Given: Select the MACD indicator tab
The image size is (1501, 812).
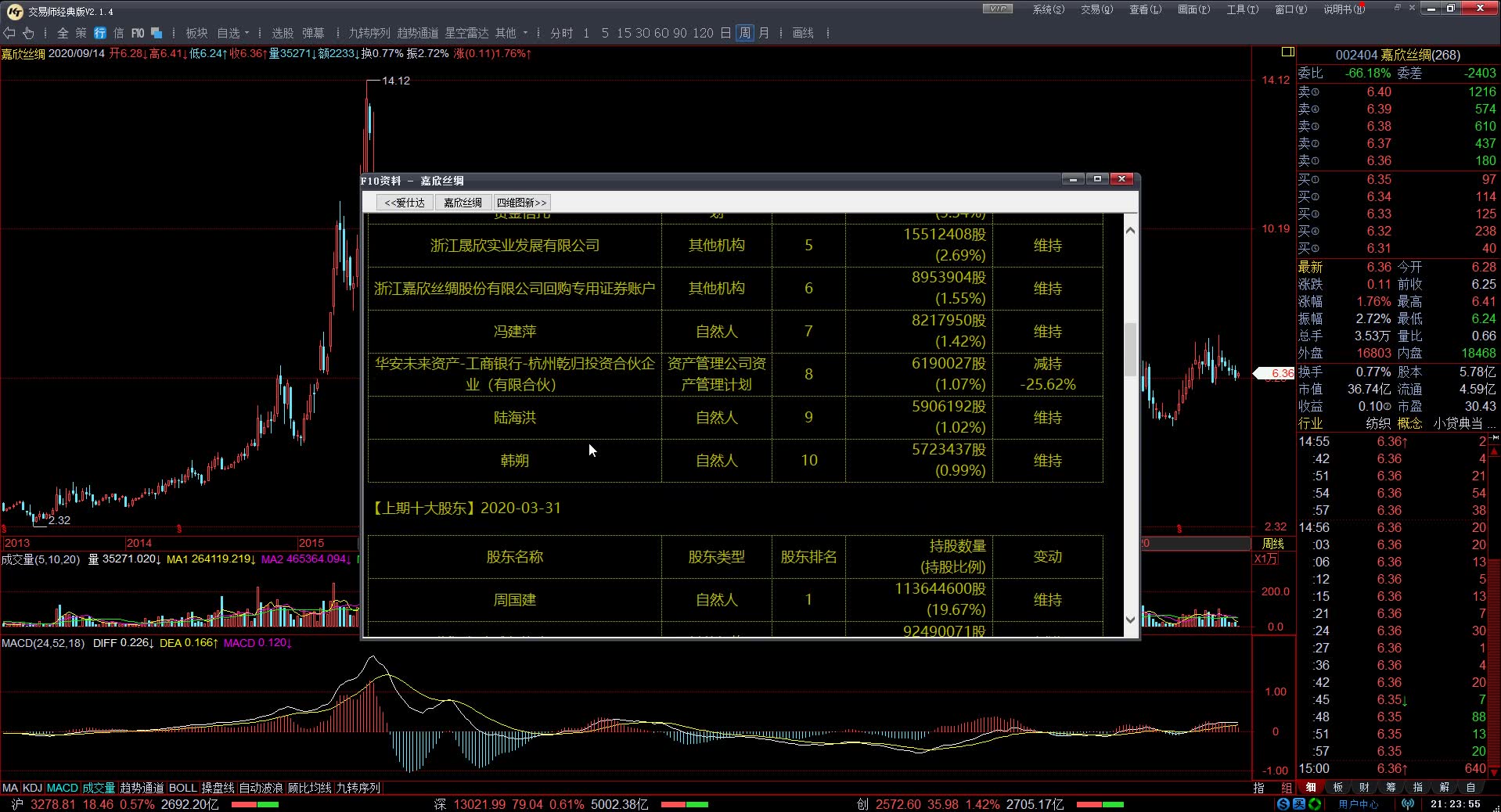Looking at the screenshot, I should [x=63, y=788].
